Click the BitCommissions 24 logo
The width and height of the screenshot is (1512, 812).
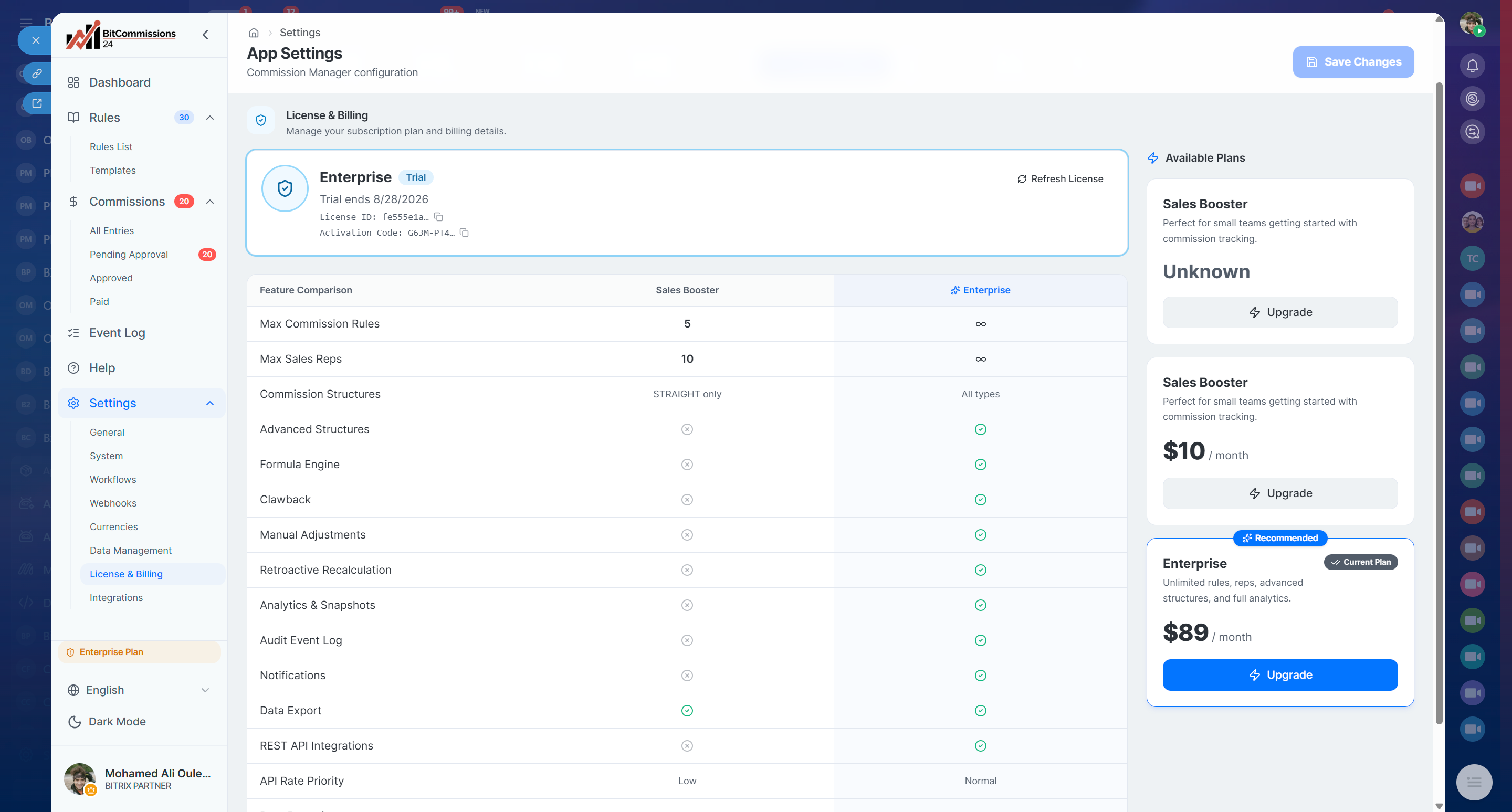click(121, 35)
